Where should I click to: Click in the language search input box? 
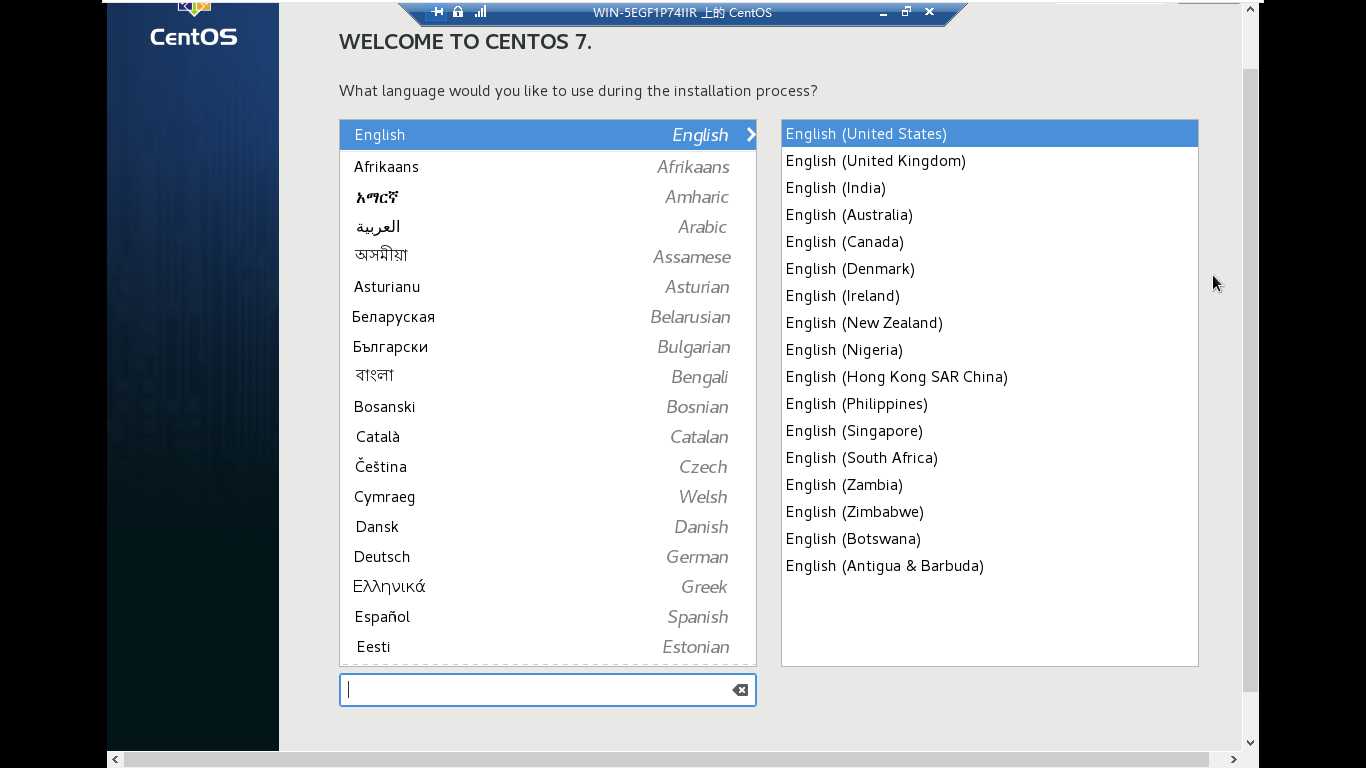click(x=548, y=690)
